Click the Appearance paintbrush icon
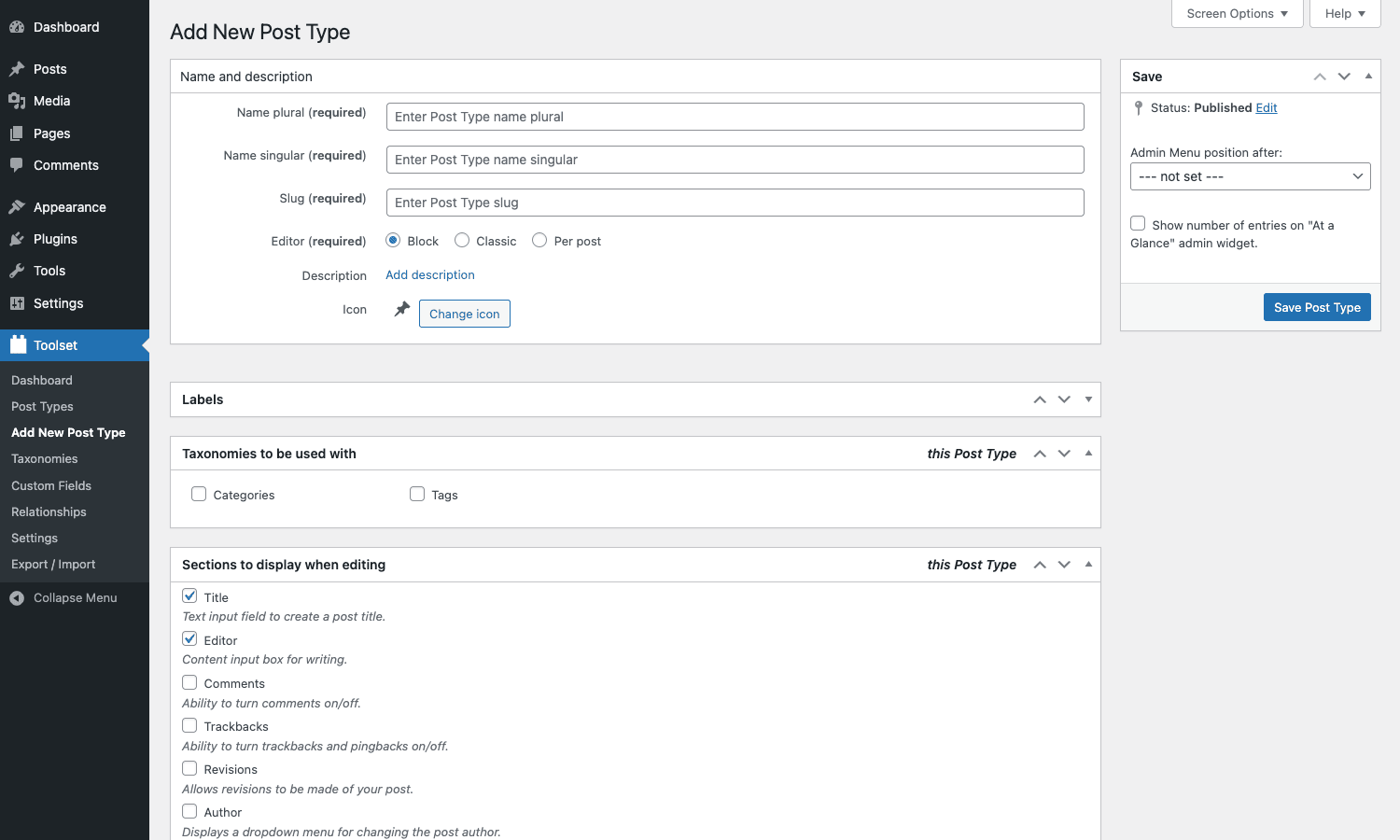1400x840 pixels. [17, 207]
